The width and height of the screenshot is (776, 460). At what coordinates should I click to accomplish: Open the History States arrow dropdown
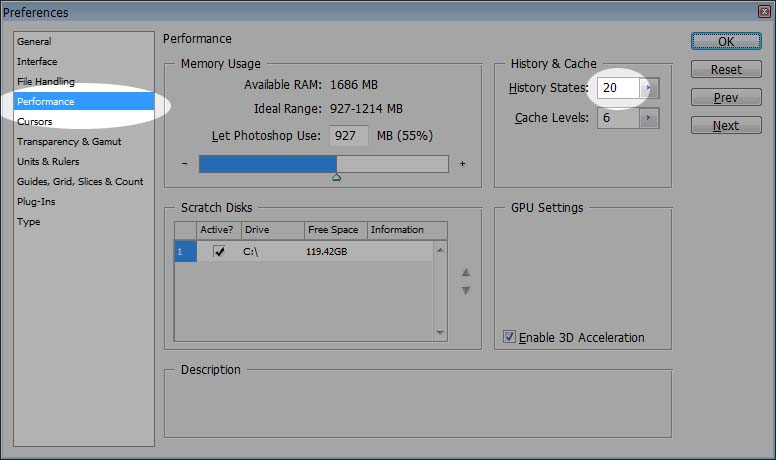[x=649, y=88]
